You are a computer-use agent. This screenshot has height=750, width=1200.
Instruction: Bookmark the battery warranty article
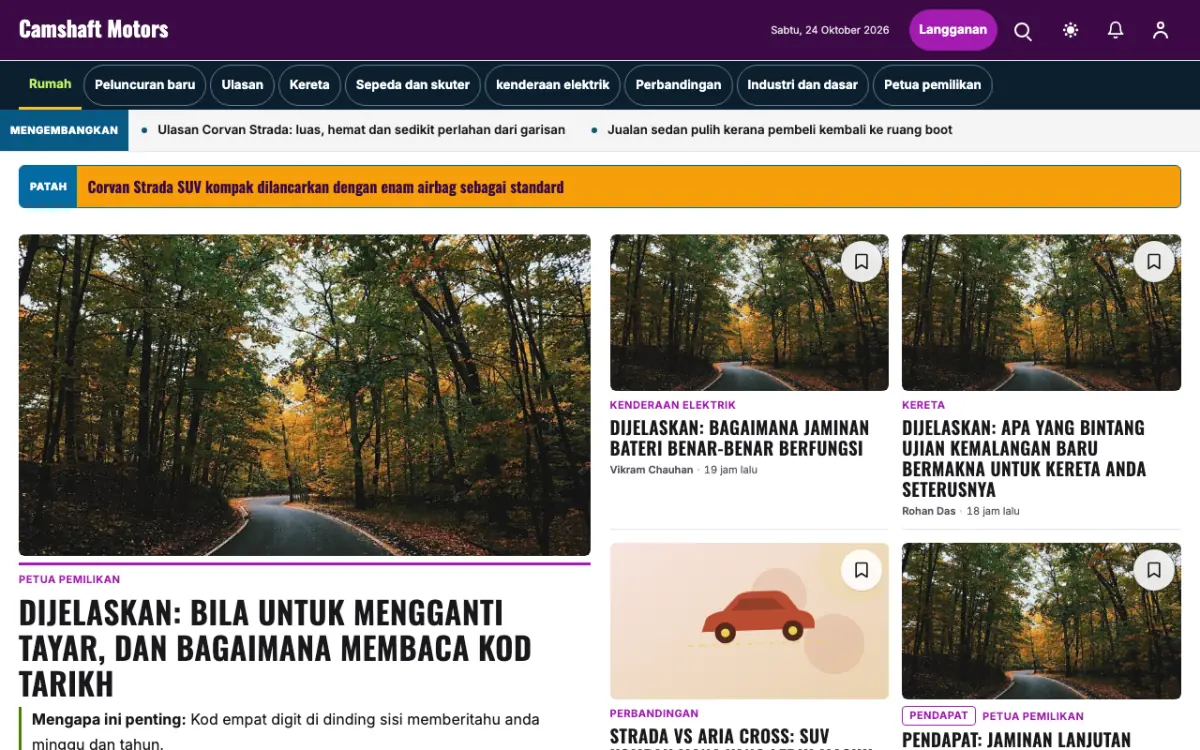click(x=861, y=262)
